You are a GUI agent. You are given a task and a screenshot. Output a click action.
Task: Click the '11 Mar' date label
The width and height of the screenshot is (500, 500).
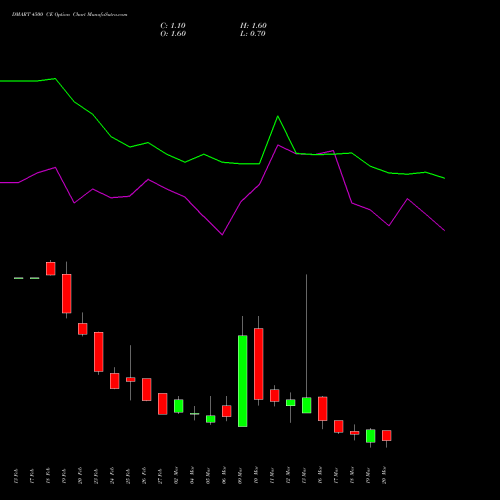[272, 475]
